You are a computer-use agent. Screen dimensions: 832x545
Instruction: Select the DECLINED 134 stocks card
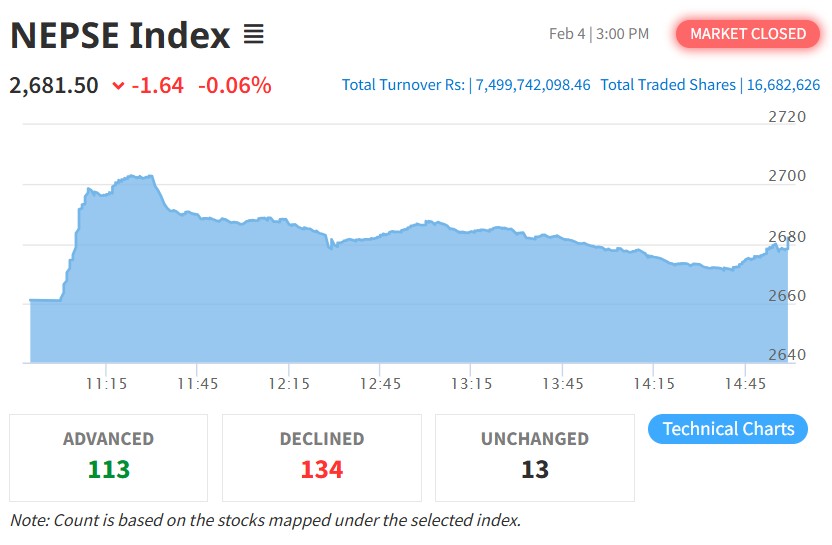click(x=322, y=456)
